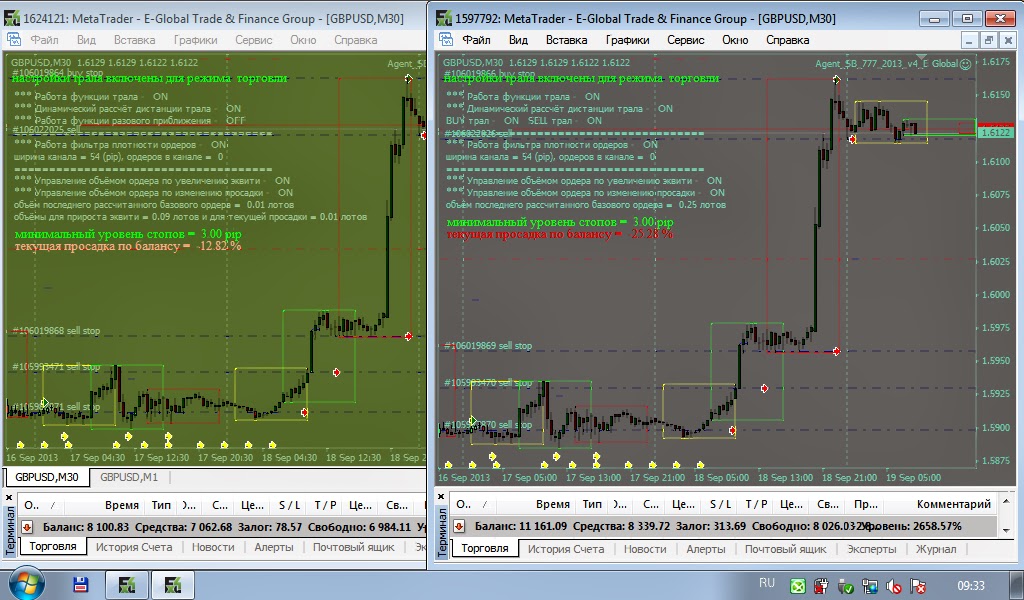Image resolution: width=1024 pixels, height=600 pixels.
Task: Click RU language indicator on taskbar
Action: tap(767, 583)
